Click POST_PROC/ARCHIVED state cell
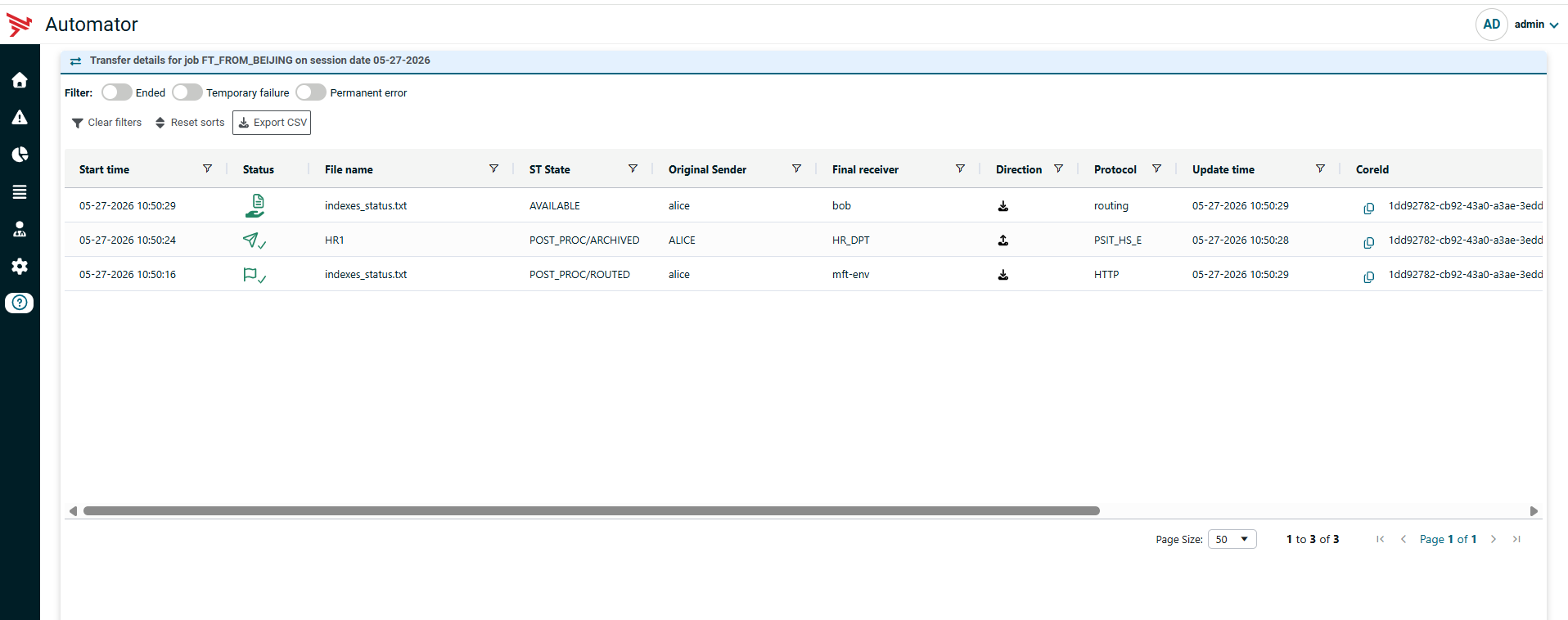The height and width of the screenshot is (620, 1568). pos(584,240)
